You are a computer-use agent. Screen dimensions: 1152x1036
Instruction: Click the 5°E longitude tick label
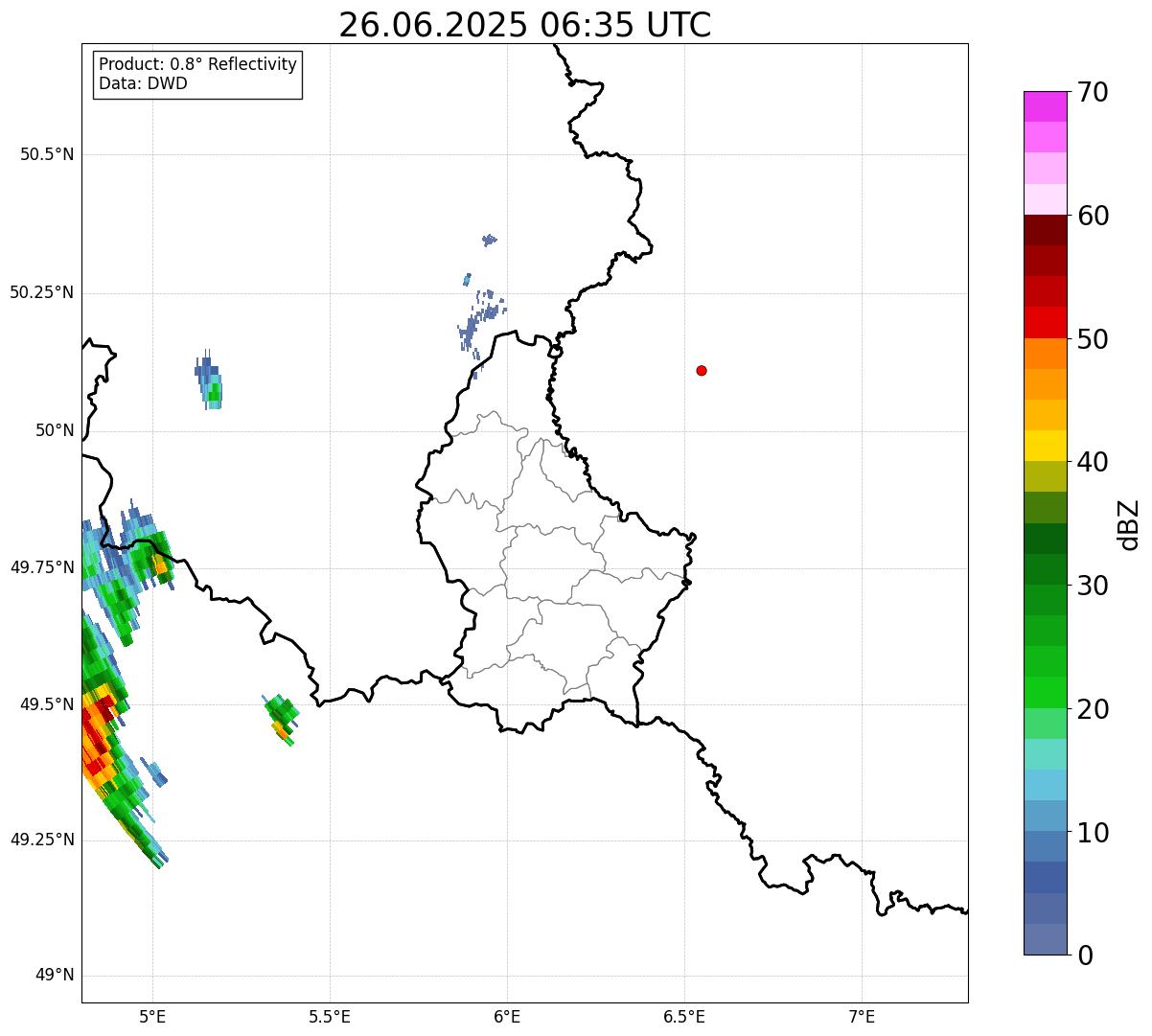click(x=152, y=1016)
